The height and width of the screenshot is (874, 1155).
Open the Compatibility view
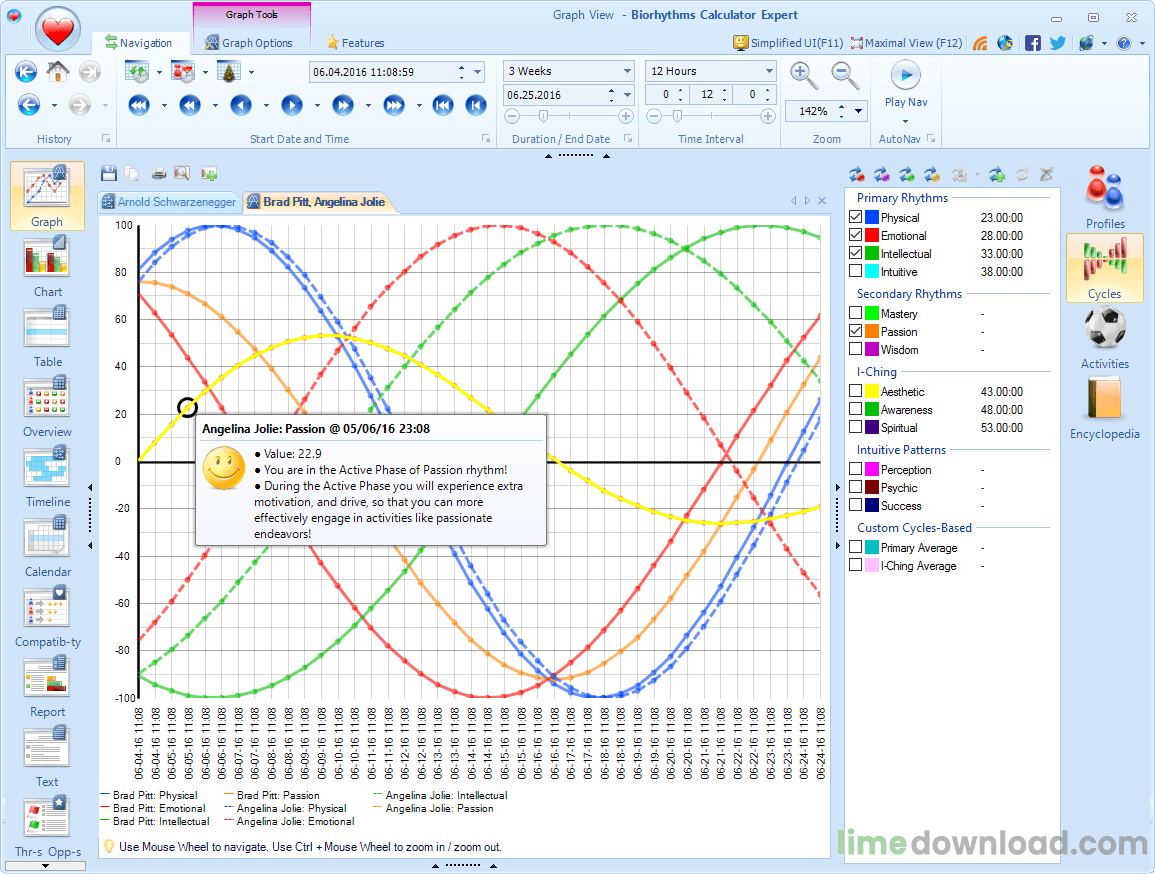tap(47, 616)
